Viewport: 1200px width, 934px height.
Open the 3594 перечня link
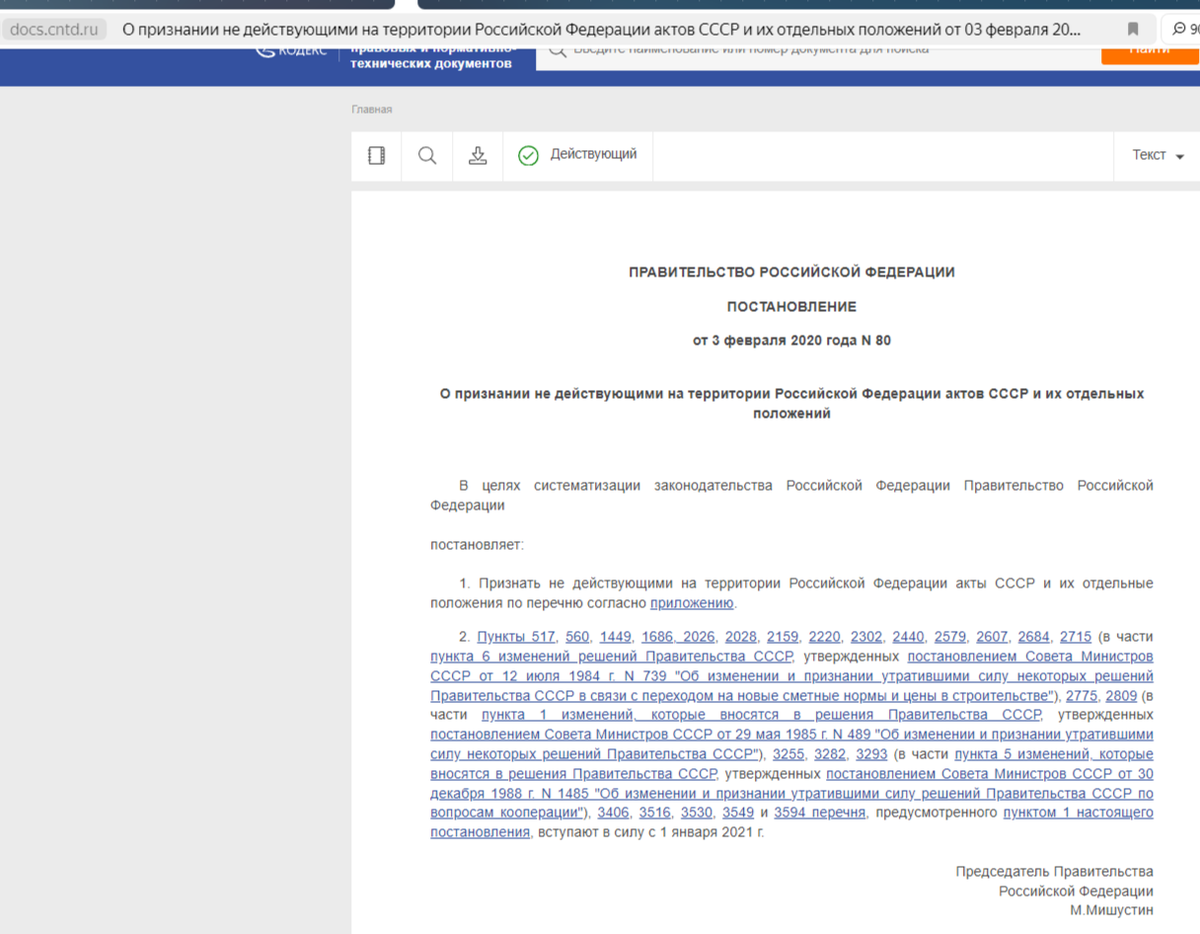(x=819, y=813)
